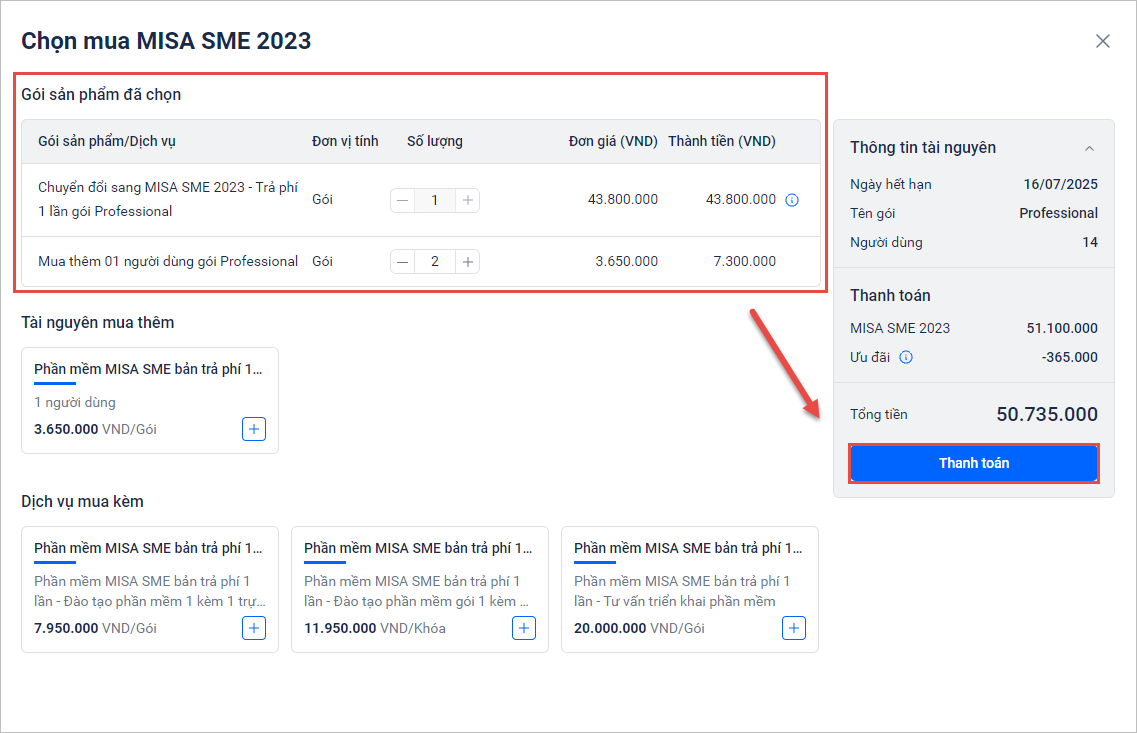This screenshot has height=733, width=1137.
Task: Click the Thành tiền (VND) column header
Action: [x=722, y=141]
